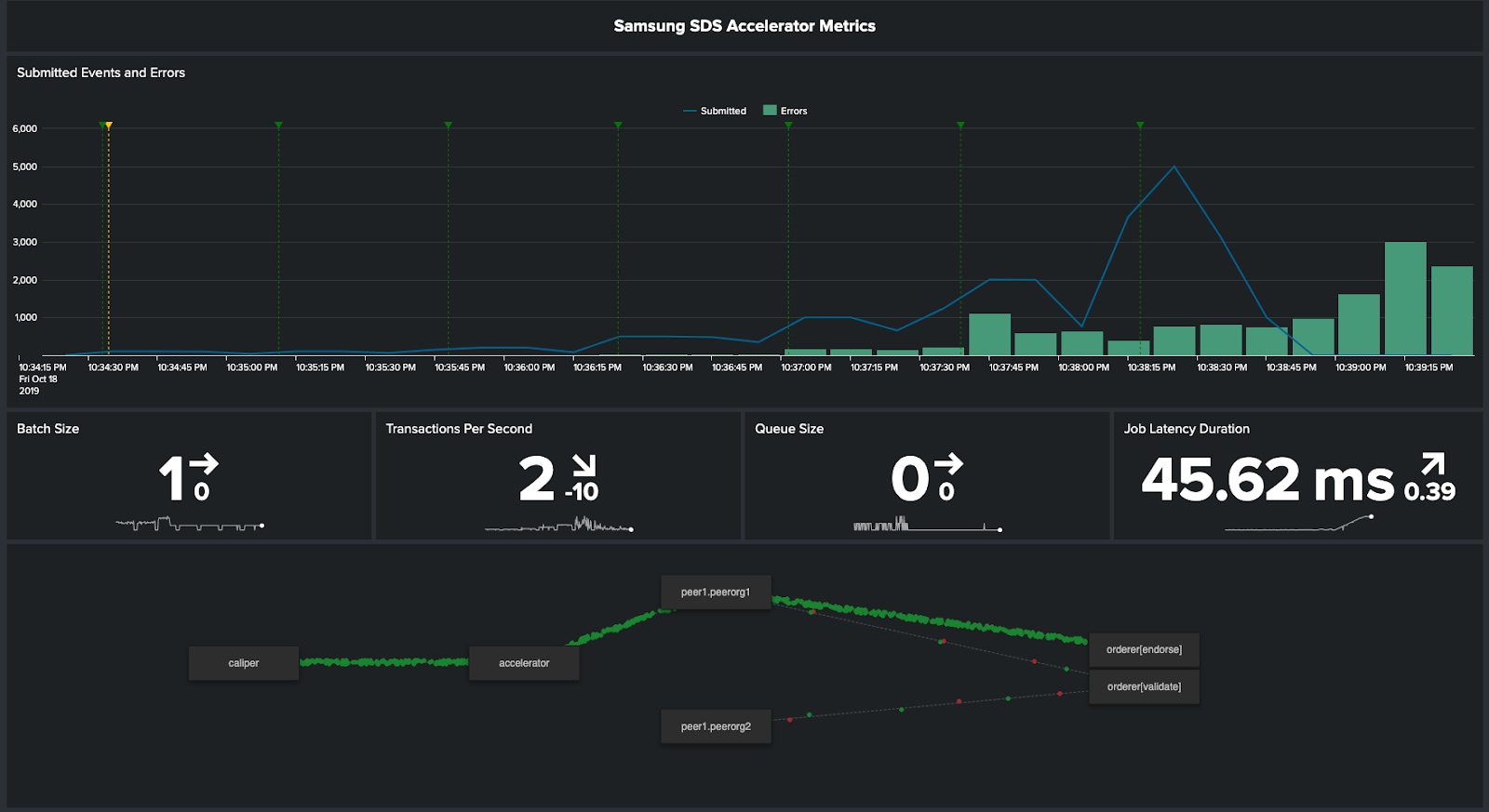Select the accelerator node
The width and height of the screenshot is (1489, 812).
[x=524, y=663]
